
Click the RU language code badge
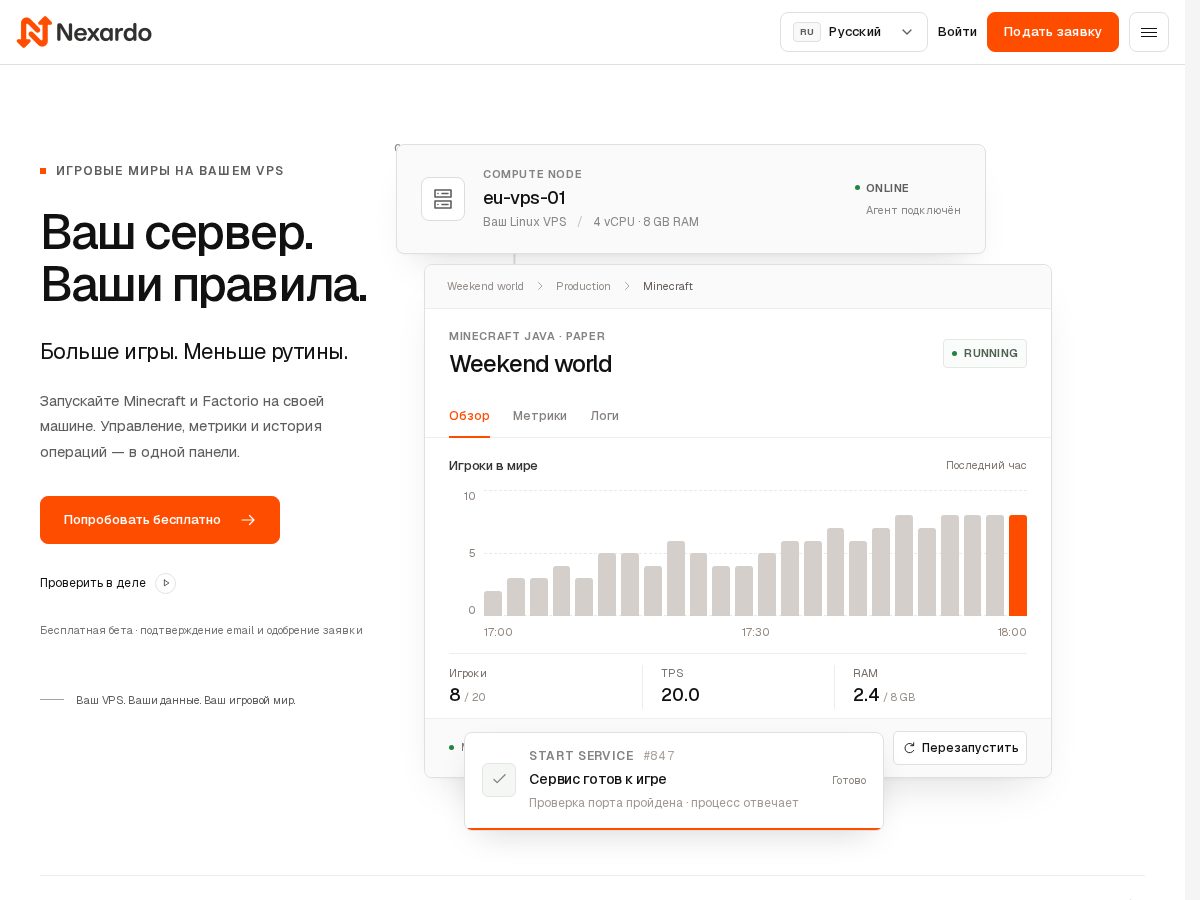coord(807,32)
